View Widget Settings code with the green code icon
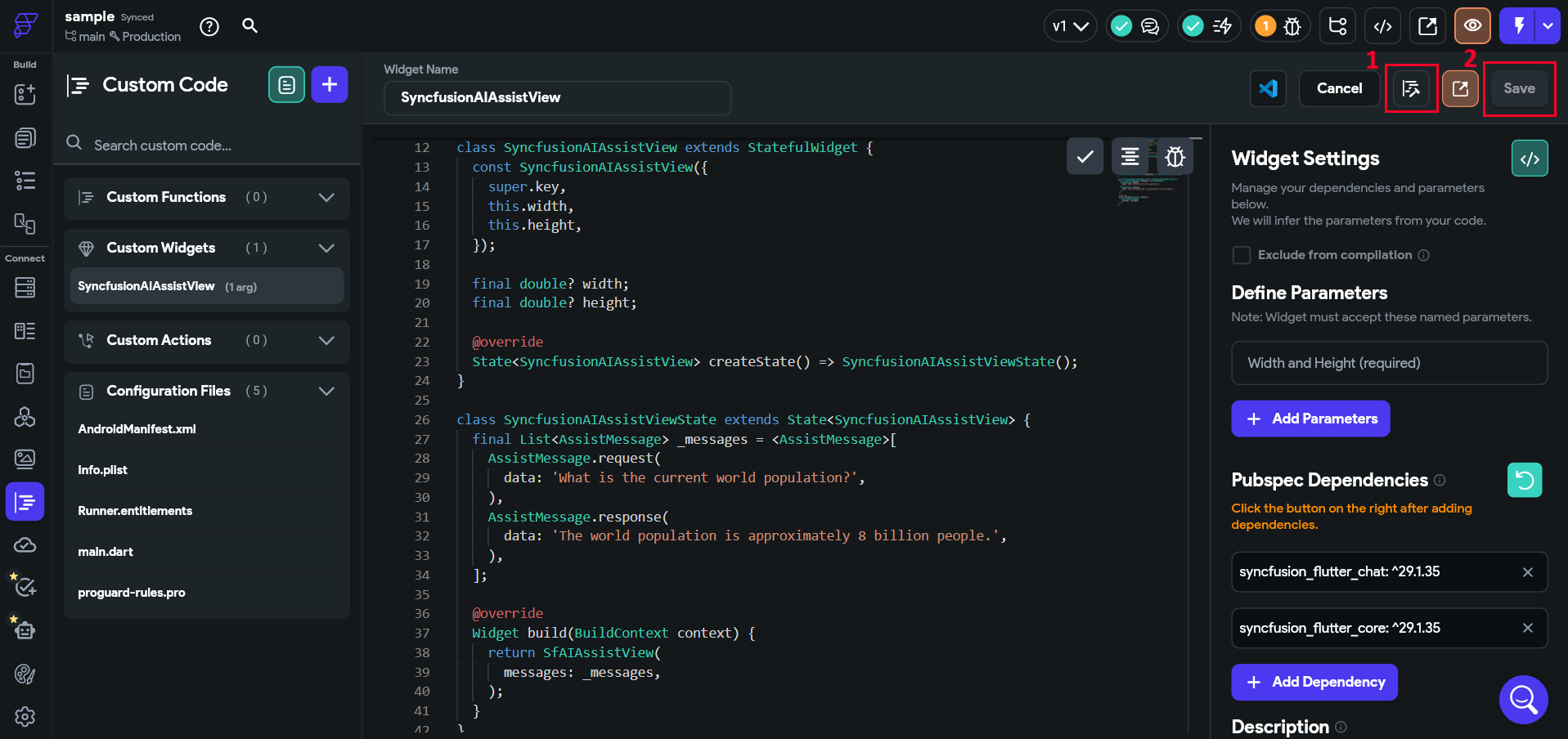This screenshot has height=739, width=1568. (1530, 158)
